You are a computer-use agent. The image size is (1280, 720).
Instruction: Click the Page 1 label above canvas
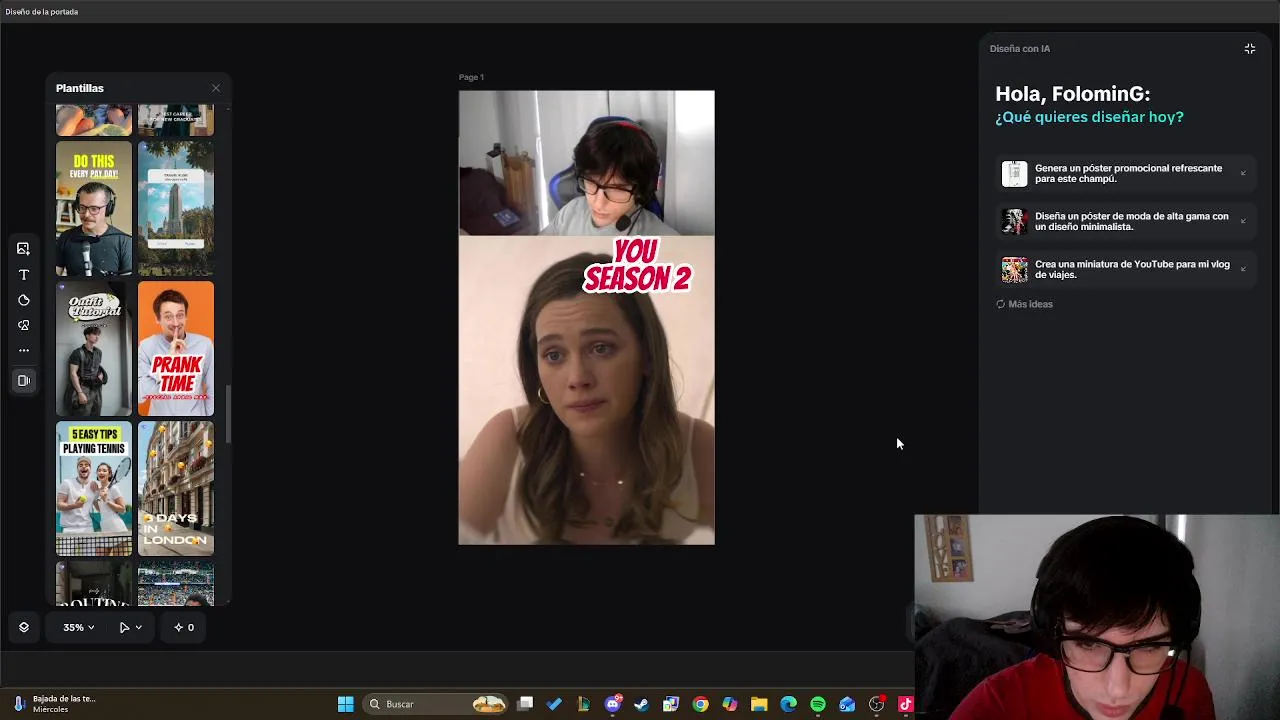[471, 77]
